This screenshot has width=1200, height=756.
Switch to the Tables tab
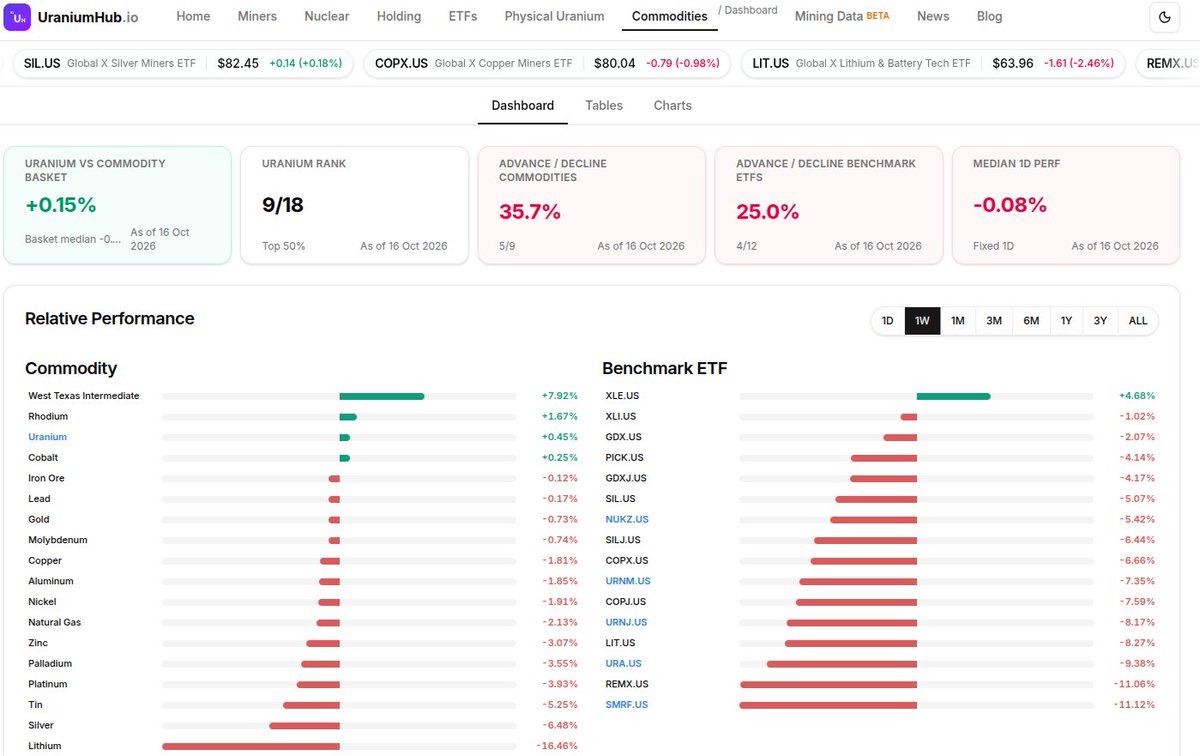604,105
